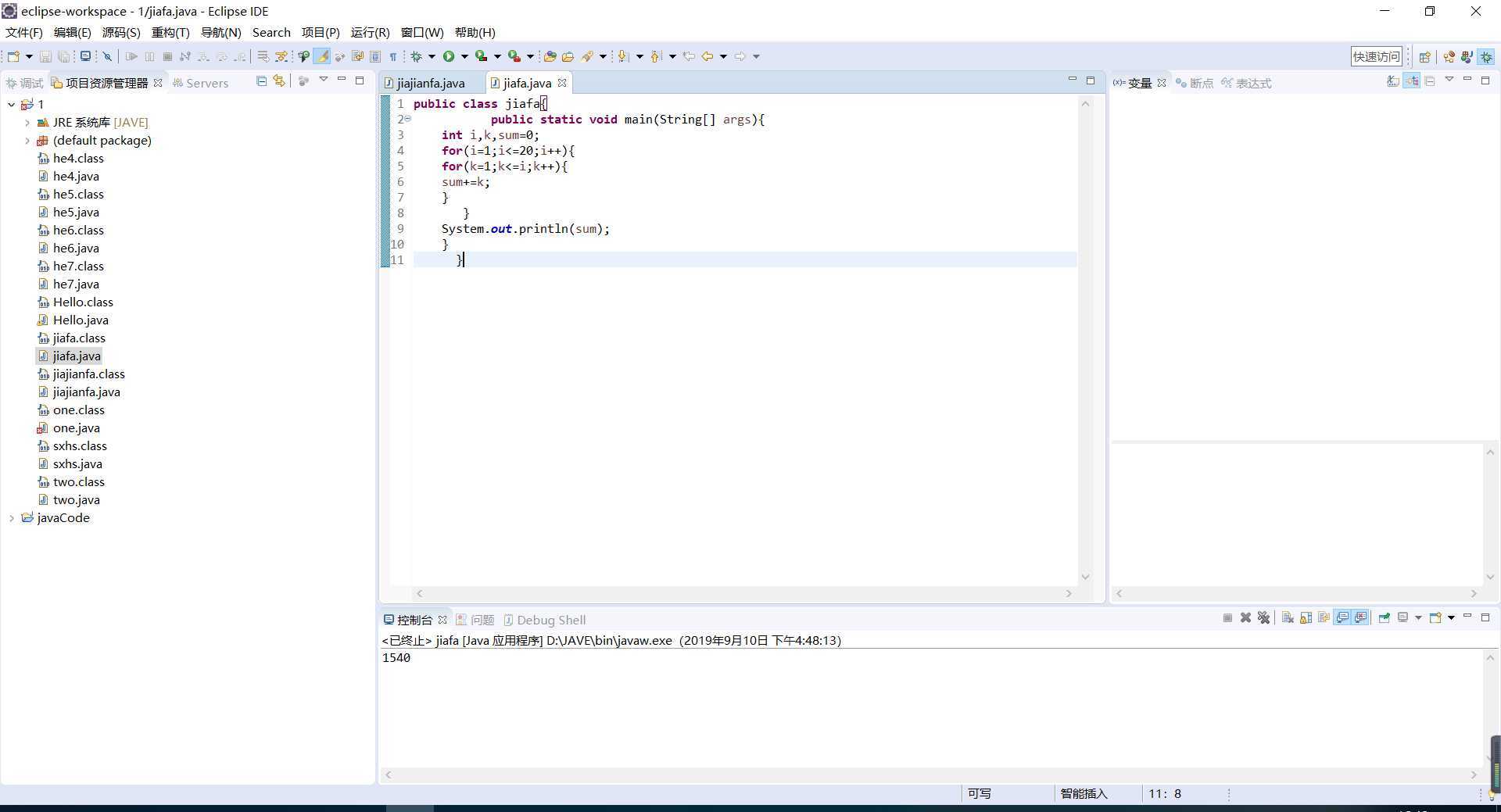Switch to the Java perspective icon

coord(1467,56)
